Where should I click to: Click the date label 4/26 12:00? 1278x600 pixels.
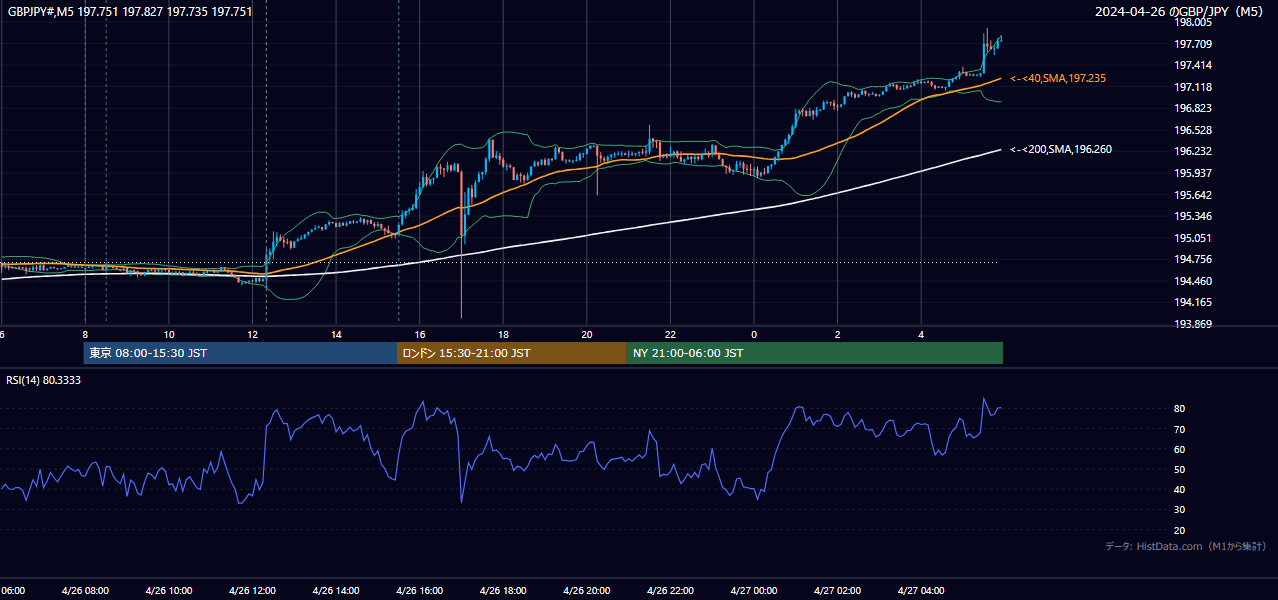252,591
